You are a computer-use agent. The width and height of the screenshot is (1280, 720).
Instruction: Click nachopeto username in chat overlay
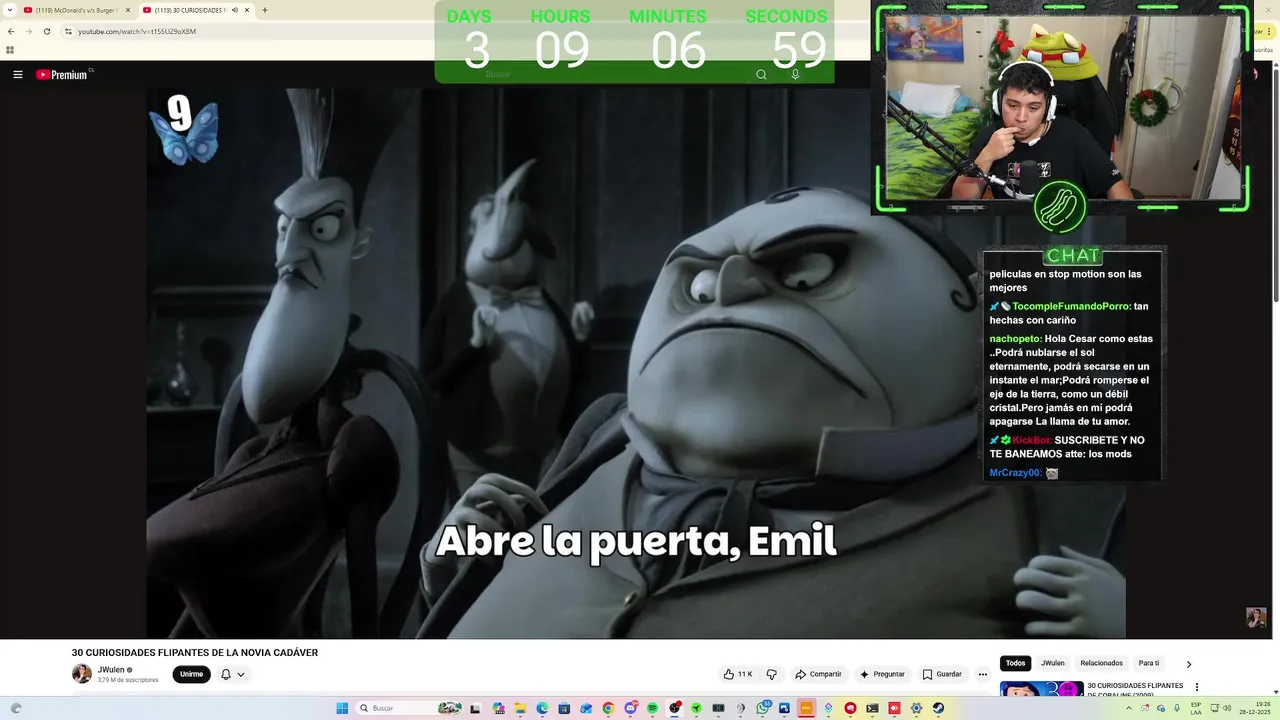coord(1015,339)
